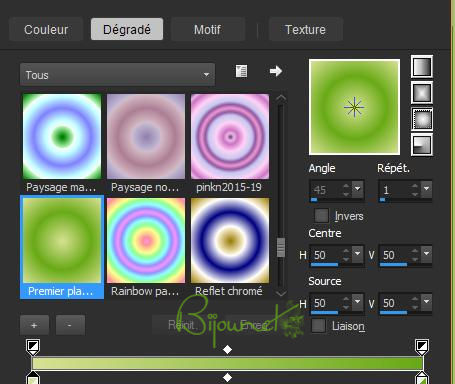Open the resource manager list icon
455x384 pixels.
point(241,71)
